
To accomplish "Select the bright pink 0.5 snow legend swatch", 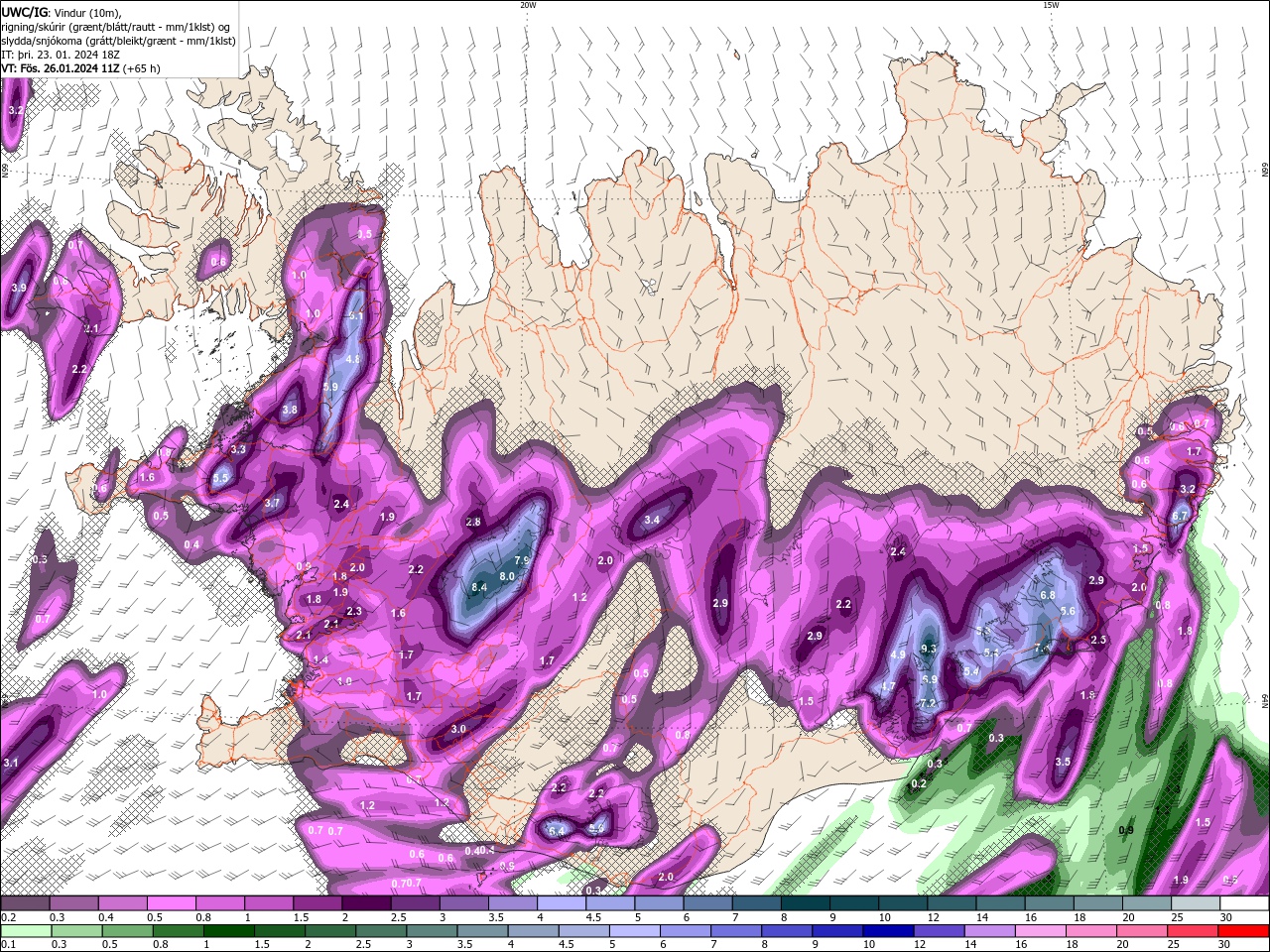I will [x=171, y=903].
